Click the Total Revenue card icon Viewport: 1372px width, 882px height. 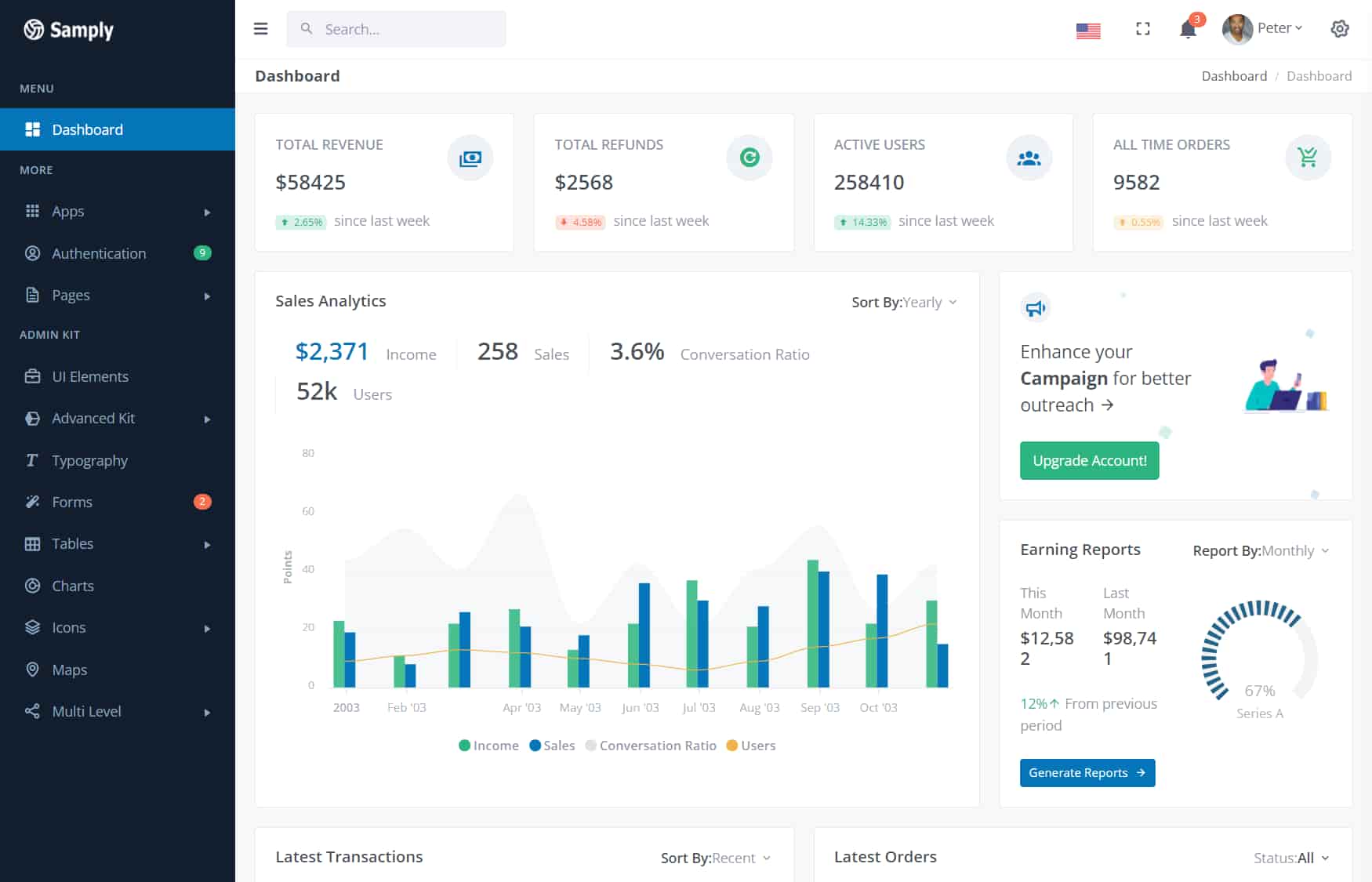tap(470, 157)
